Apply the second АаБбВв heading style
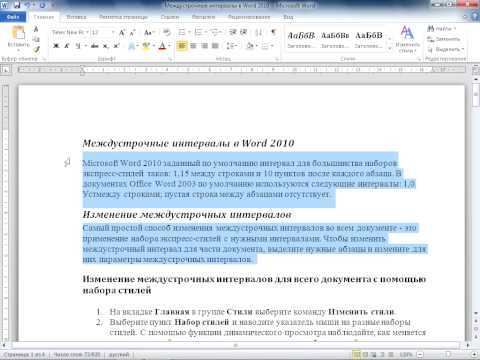 335,39
